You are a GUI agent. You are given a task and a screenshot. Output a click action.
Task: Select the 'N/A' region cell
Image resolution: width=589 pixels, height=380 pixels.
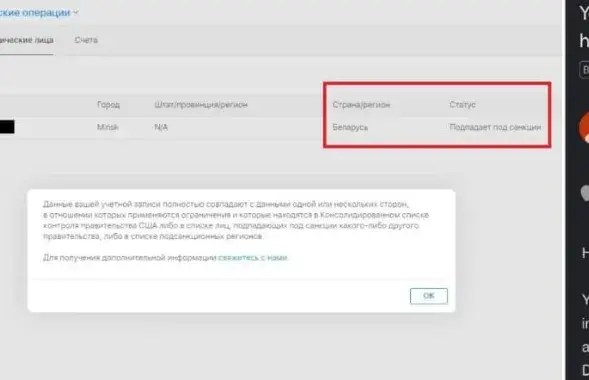coord(161,127)
